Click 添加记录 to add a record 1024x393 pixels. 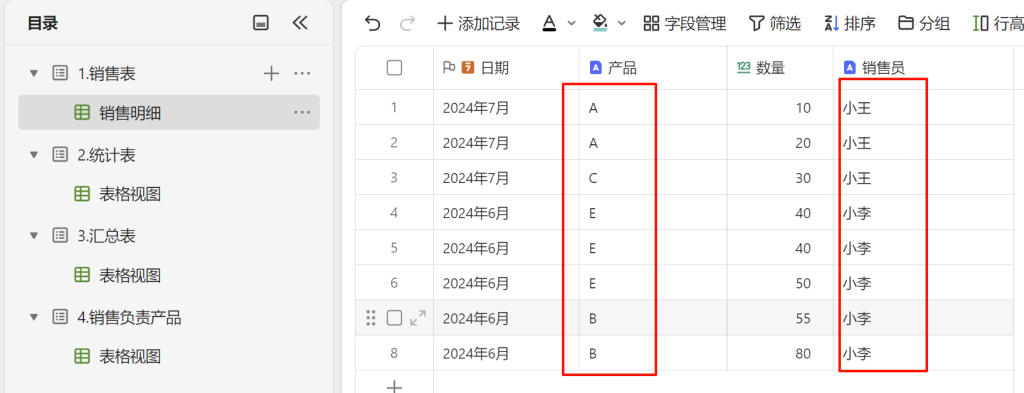pos(478,24)
